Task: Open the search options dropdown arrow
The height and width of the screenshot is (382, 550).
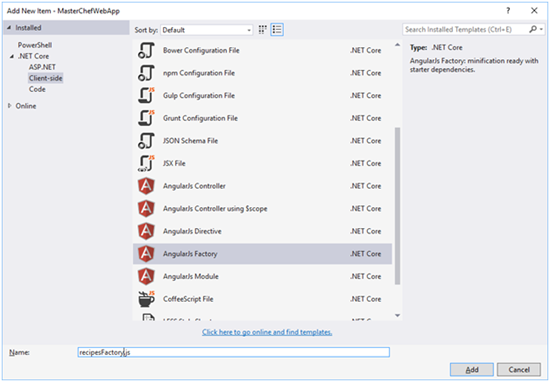Action: [x=542, y=29]
